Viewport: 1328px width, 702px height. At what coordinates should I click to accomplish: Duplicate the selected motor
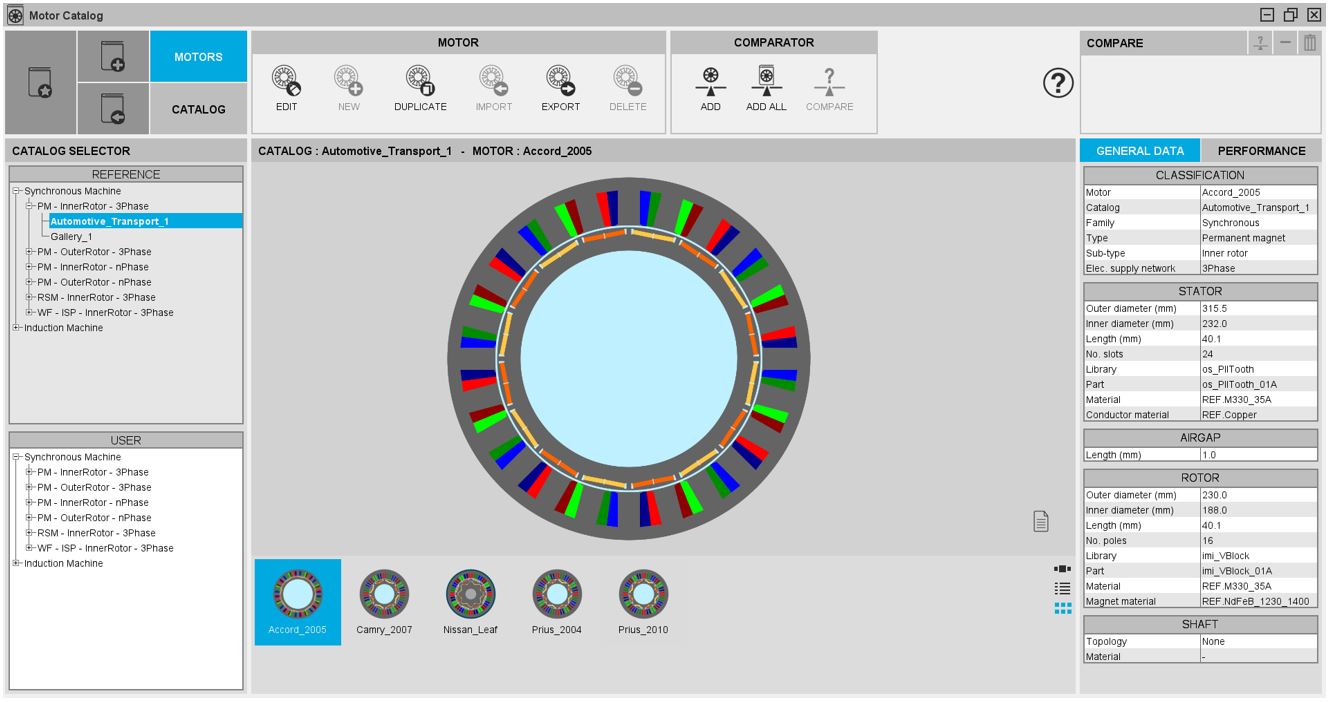tap(420, 81)
